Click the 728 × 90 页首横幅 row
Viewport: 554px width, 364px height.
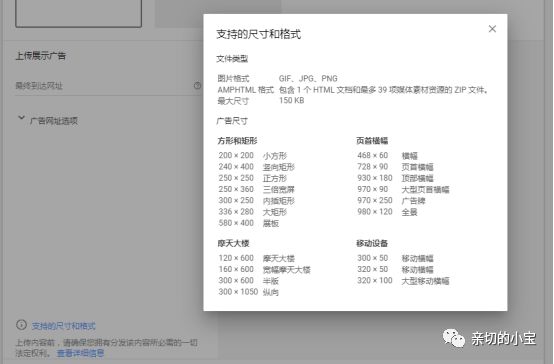(x=395, y=167)
